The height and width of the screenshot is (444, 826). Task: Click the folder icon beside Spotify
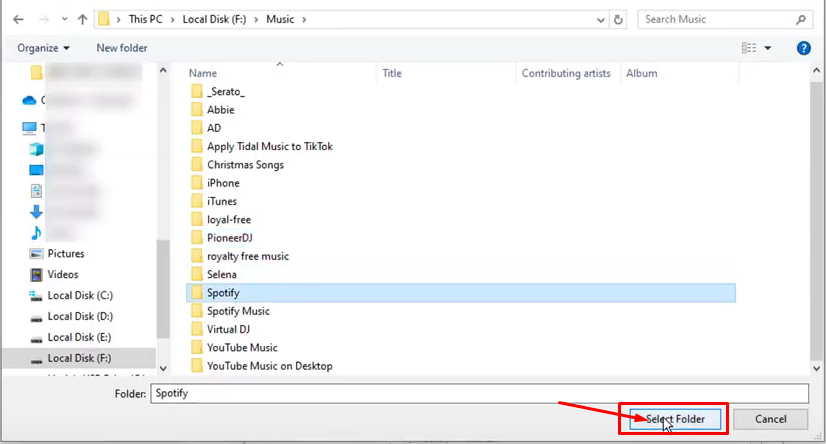[x=196, y=292]
